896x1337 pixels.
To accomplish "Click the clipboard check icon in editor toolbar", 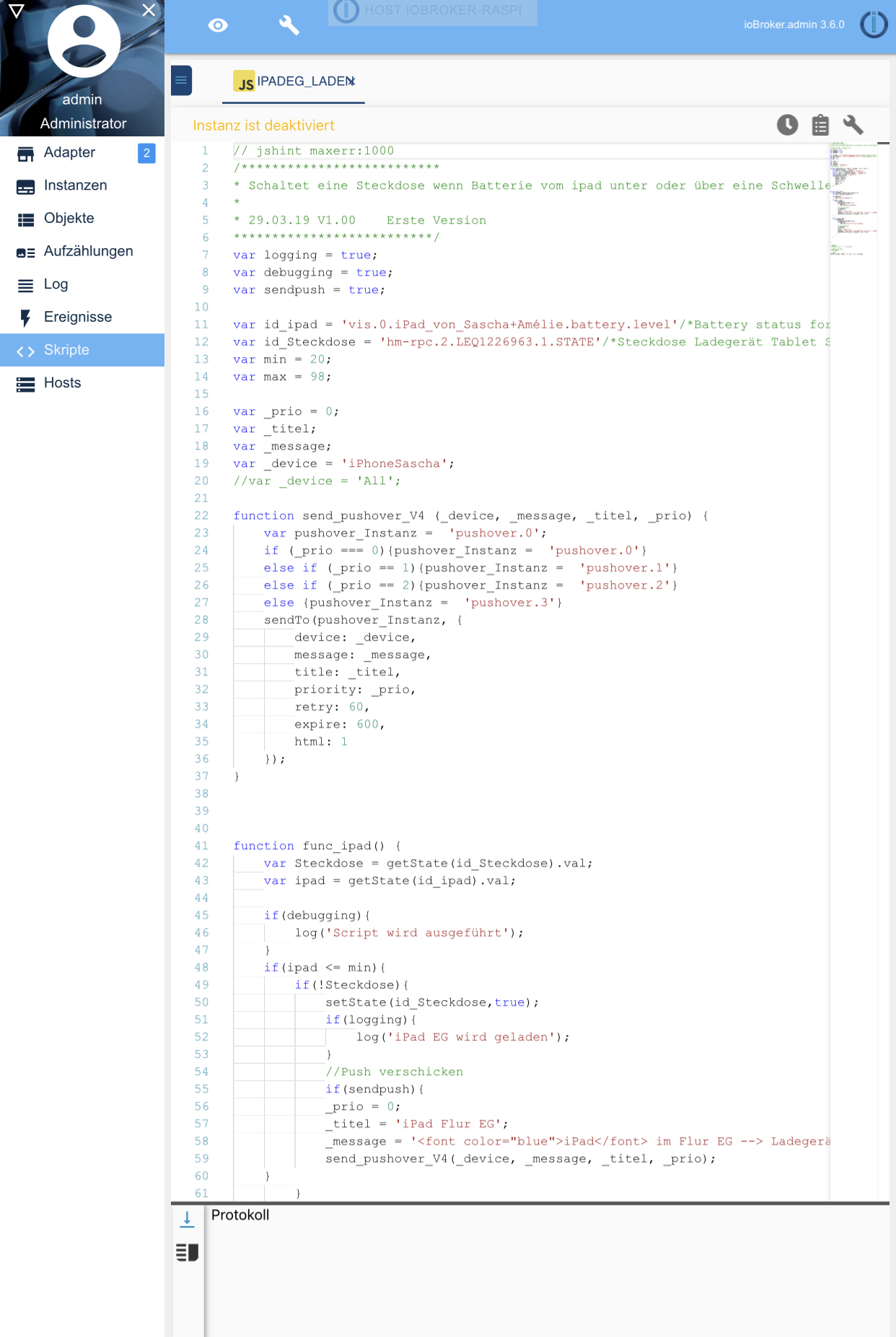I will (820, 125).
